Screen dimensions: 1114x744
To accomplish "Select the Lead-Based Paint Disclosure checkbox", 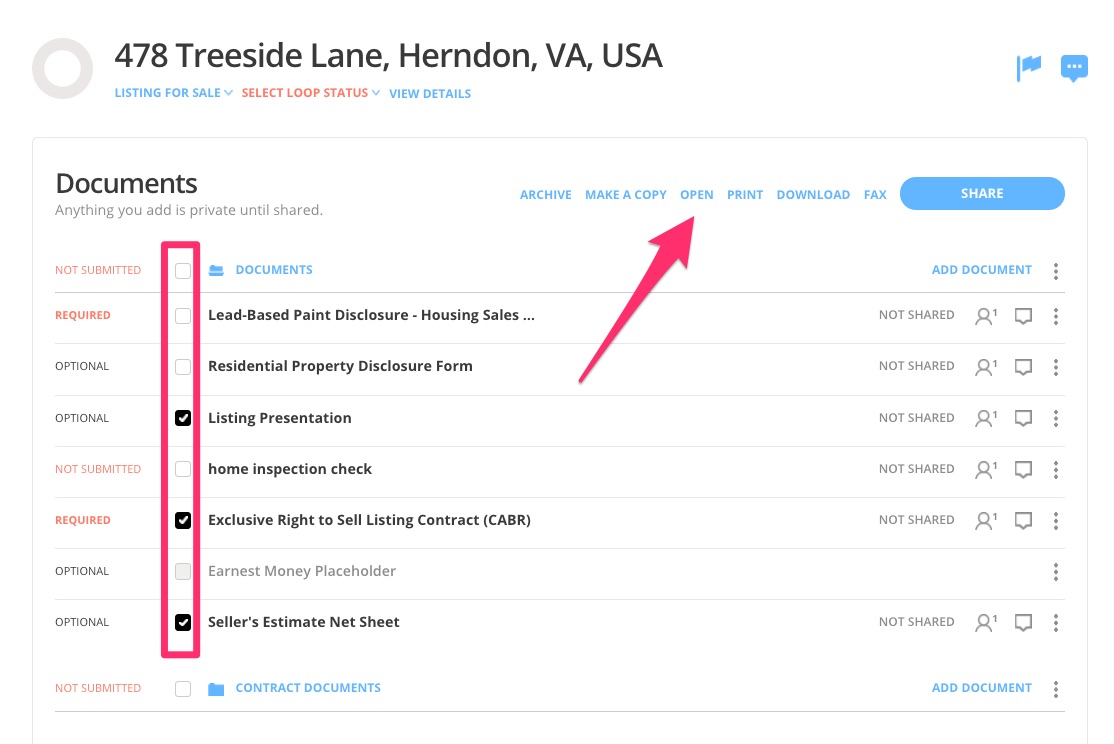I will click(183, 316).
